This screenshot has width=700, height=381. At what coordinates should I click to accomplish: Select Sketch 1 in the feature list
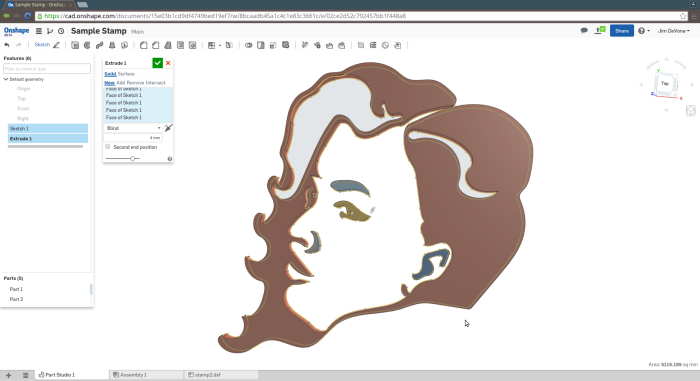48,128
